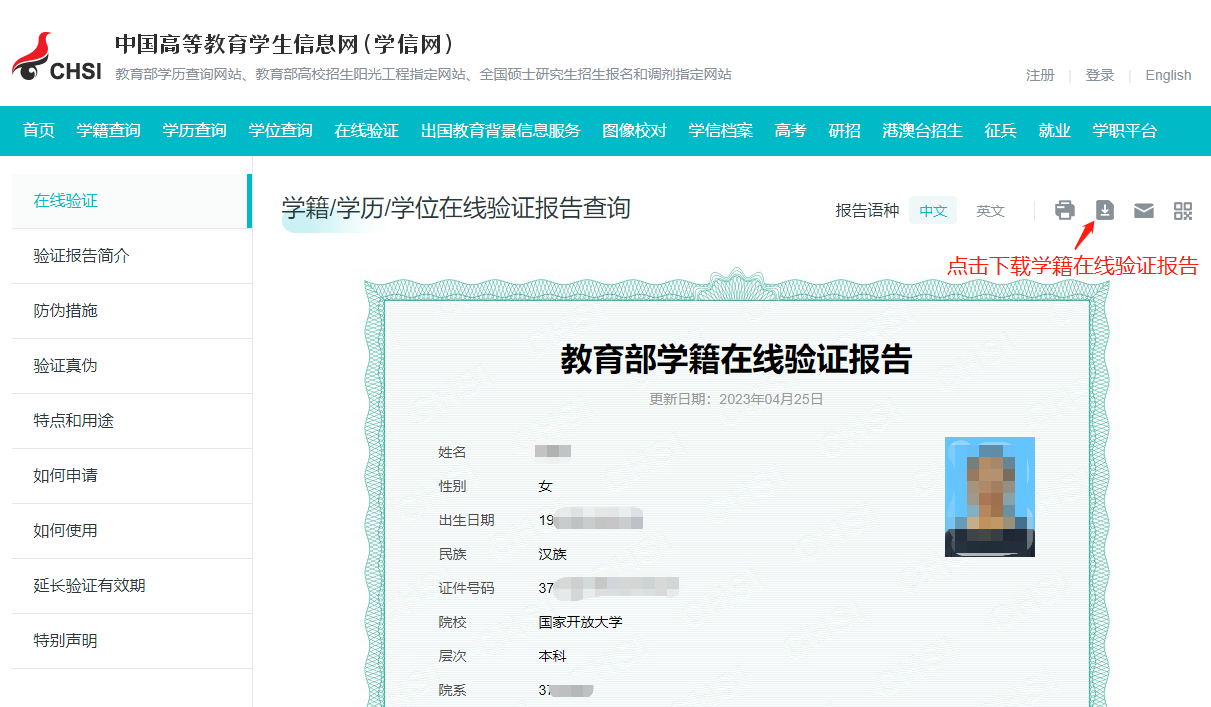1211x707 pixels.
Task: Open 港澳台招生 in navigation bar
Action: 923,131
